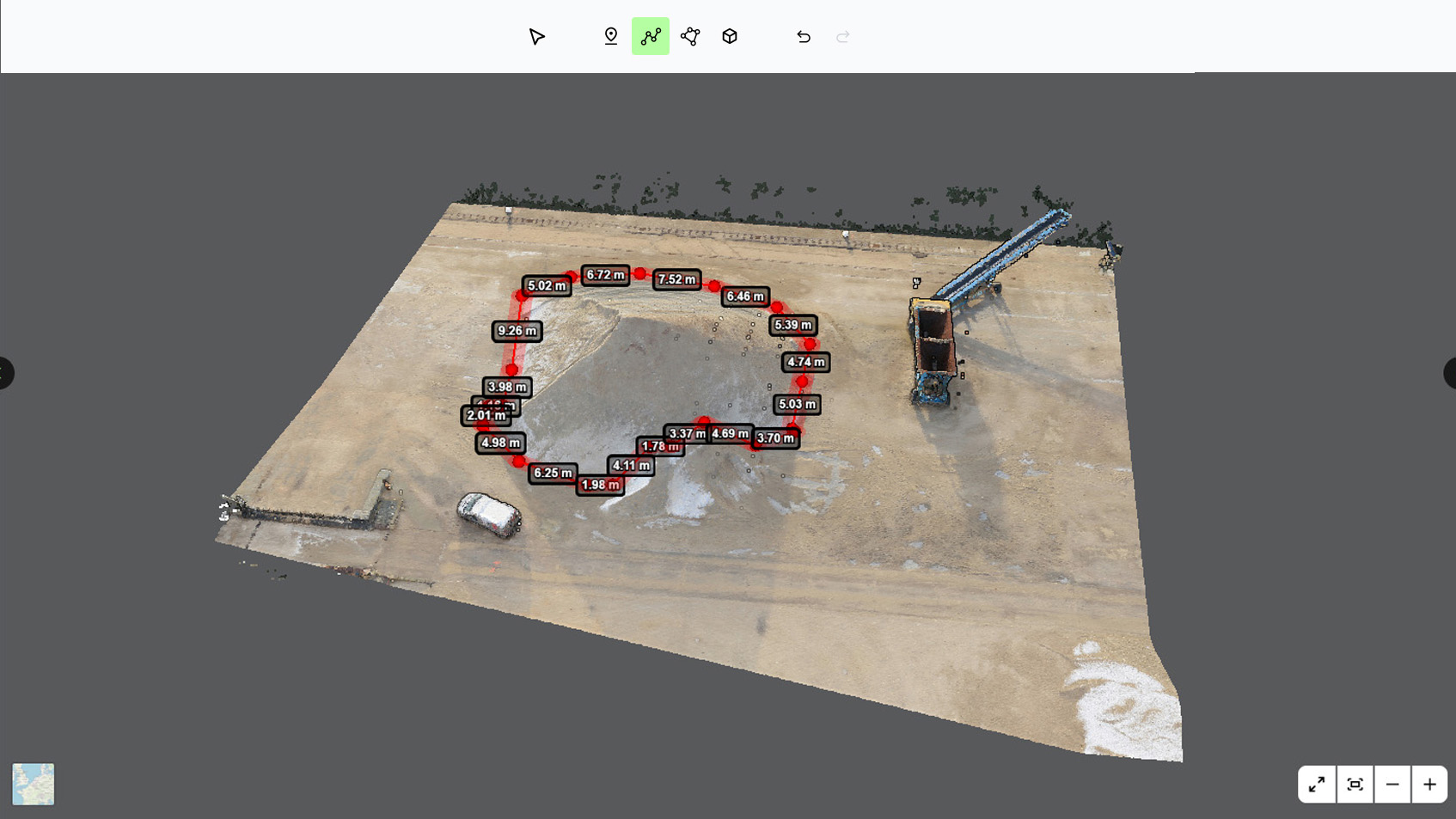Screen dimensions: 1456x819
Task: Click the 6.25 m measurement label
Action: pyautogui.click(x=553, y=473)
